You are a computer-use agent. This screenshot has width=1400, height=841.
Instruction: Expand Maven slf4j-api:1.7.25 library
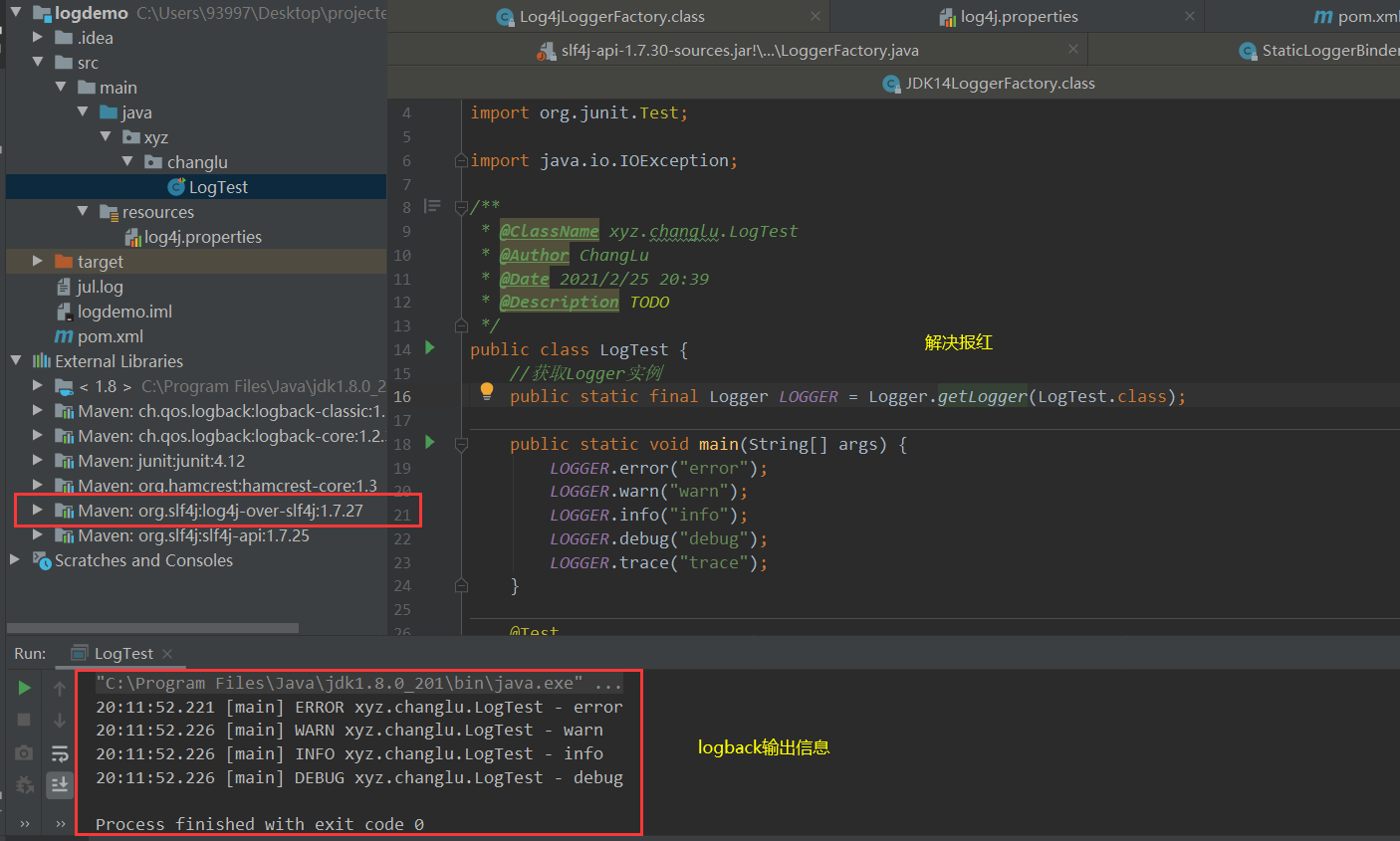tap(38, 534)
